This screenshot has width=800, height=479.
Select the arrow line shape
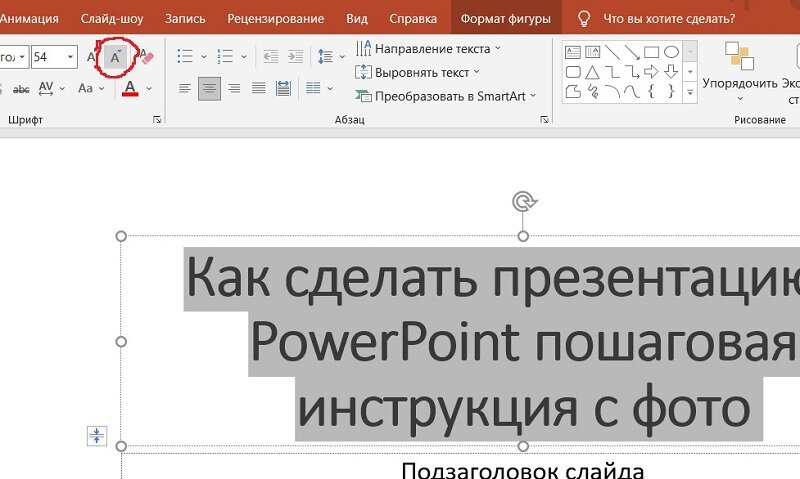(632, 52)
